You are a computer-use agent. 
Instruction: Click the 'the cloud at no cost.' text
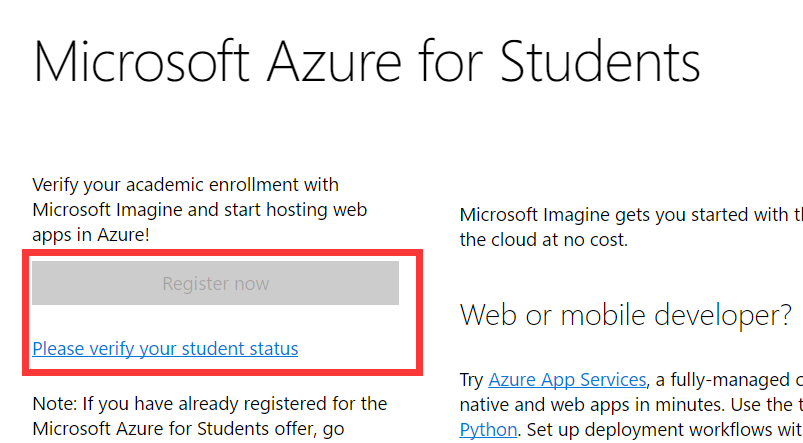point(543,240)
